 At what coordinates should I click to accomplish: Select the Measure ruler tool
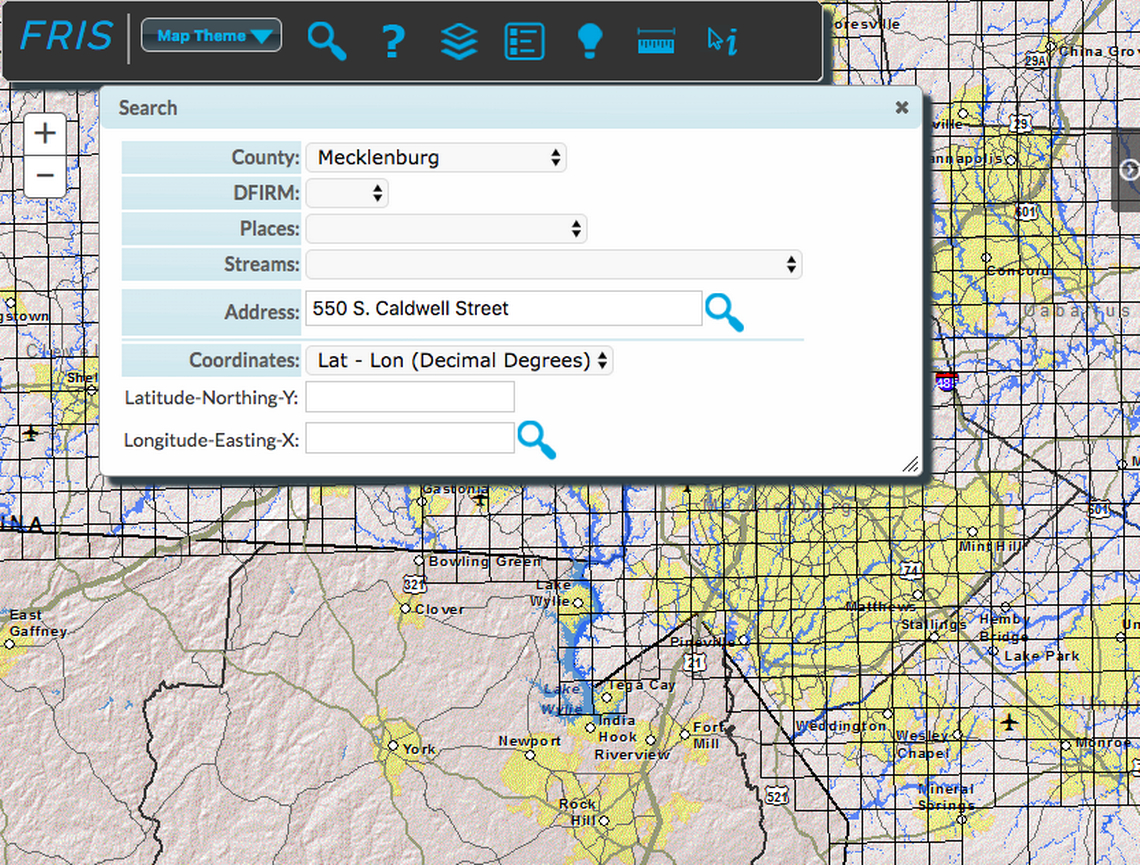[656, 41]
